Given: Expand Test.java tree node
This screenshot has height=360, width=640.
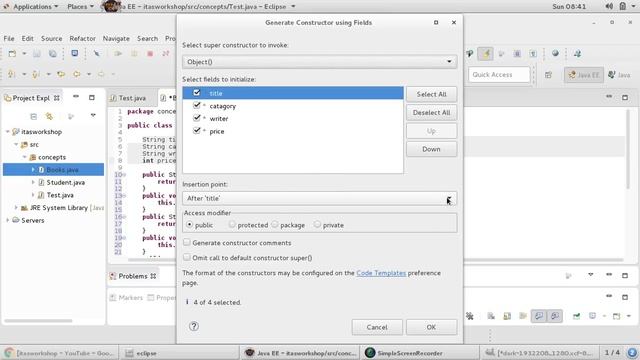Looking at the screenshot, I should point(33,195).
